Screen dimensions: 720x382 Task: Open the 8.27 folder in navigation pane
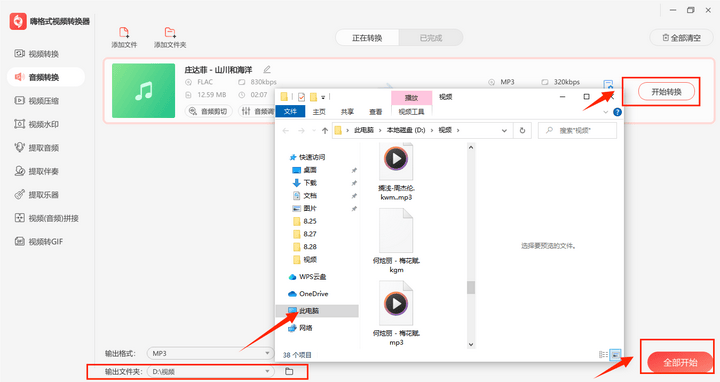(305, 234)
